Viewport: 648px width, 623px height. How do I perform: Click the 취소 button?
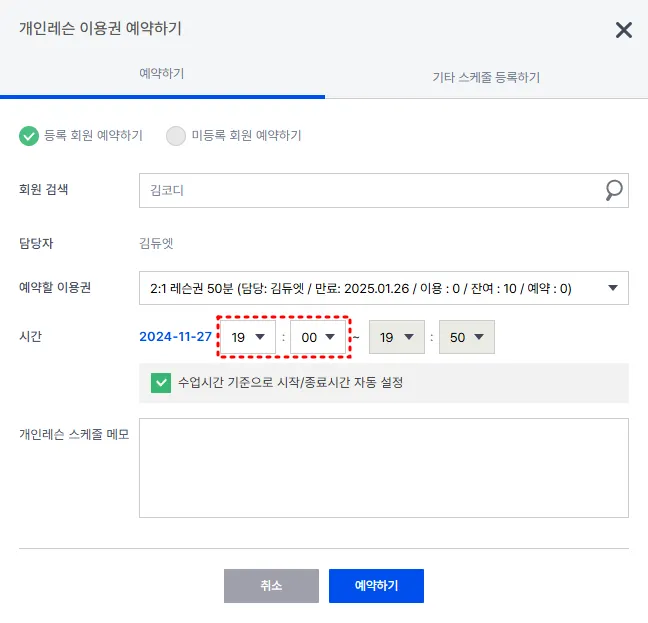(x=271, y=586)
